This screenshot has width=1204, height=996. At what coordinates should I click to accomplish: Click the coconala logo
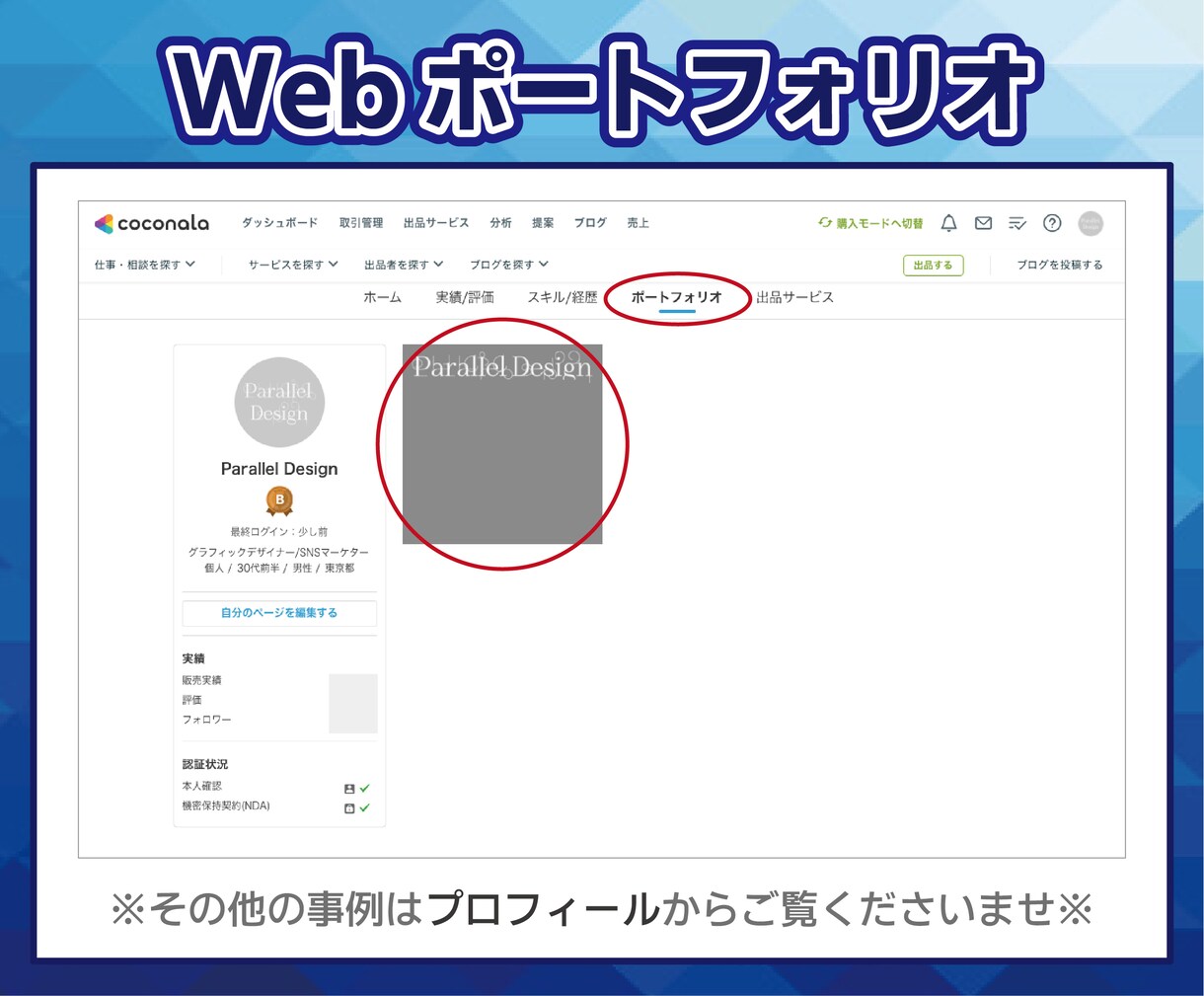pyautogui.click(x=152, y=224)
